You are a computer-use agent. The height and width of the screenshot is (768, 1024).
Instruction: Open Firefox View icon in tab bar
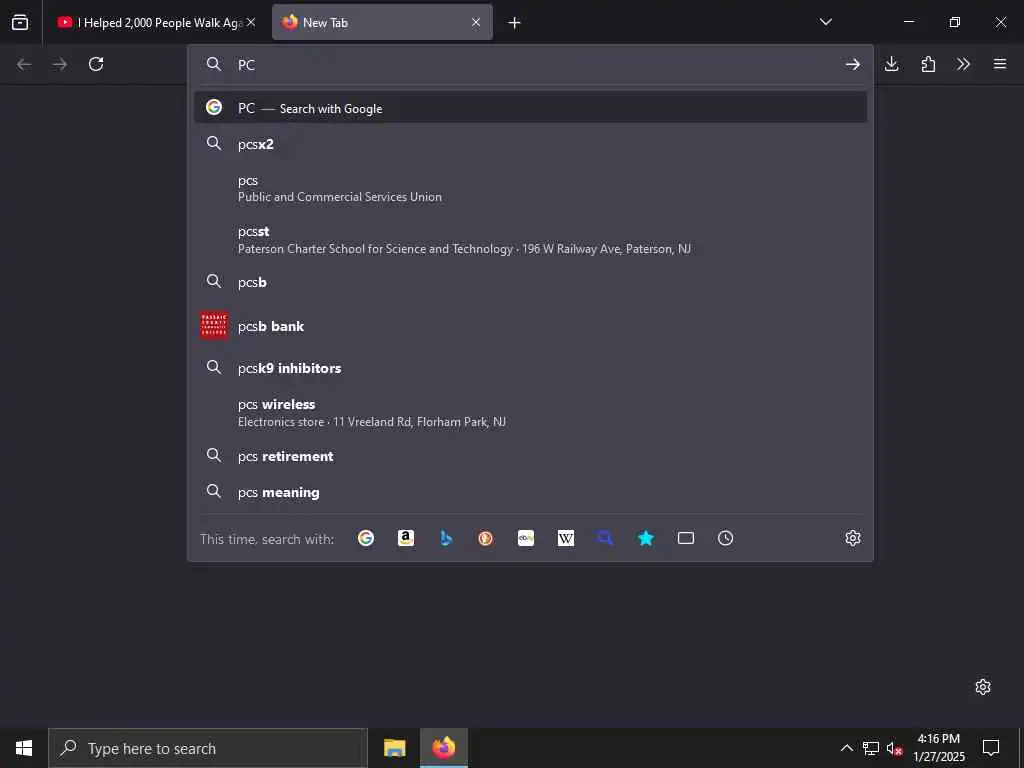pyautogui.click(x=20, y=22)
